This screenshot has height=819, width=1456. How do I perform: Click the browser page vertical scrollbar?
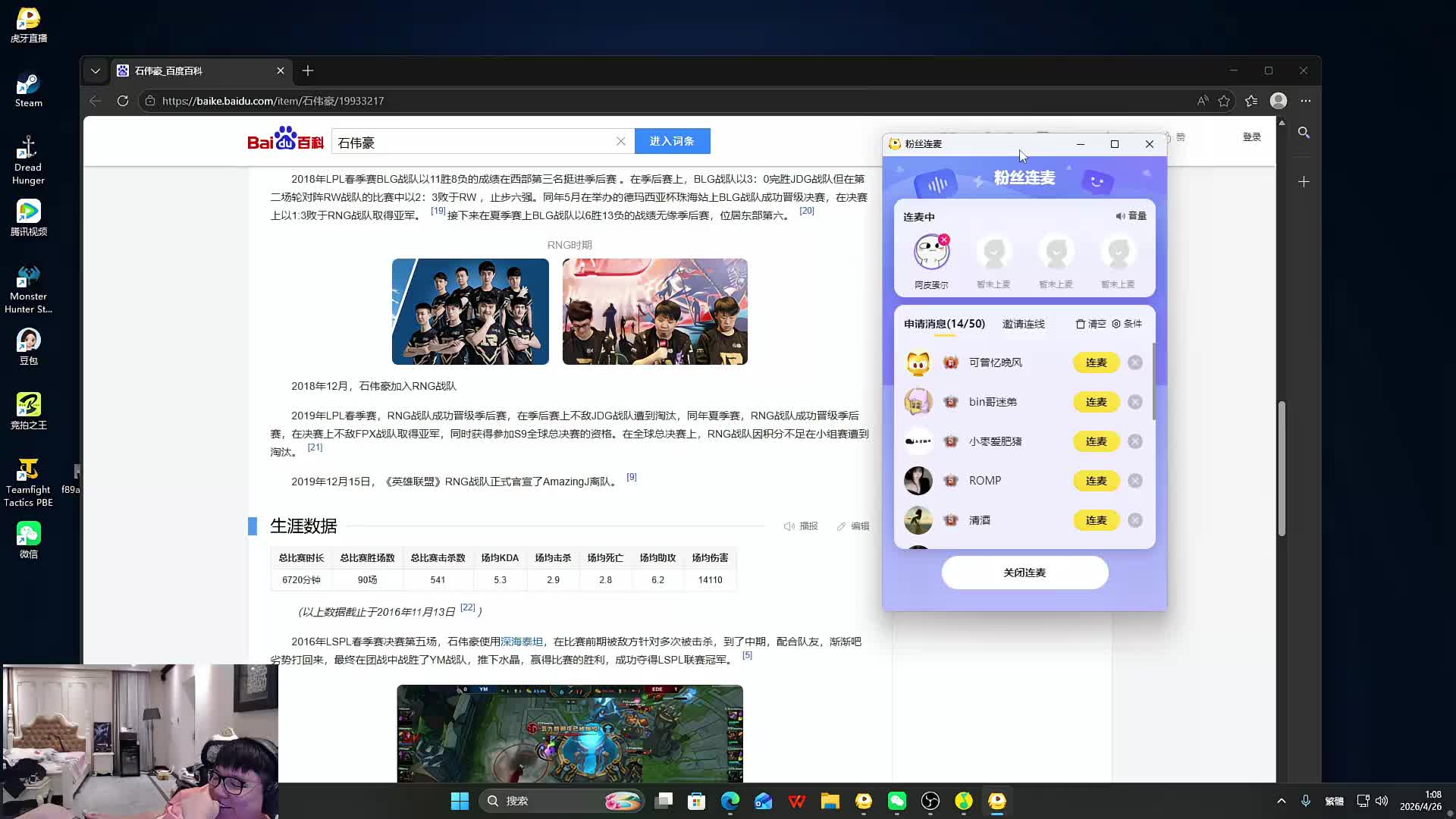coord(1282,468)
